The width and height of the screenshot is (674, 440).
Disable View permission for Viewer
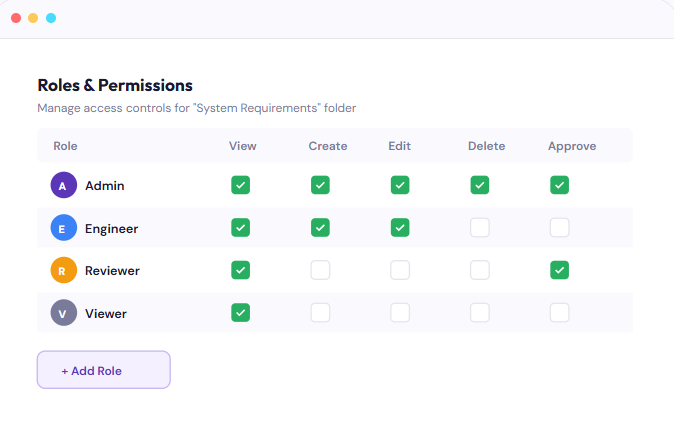coord(240,313)
